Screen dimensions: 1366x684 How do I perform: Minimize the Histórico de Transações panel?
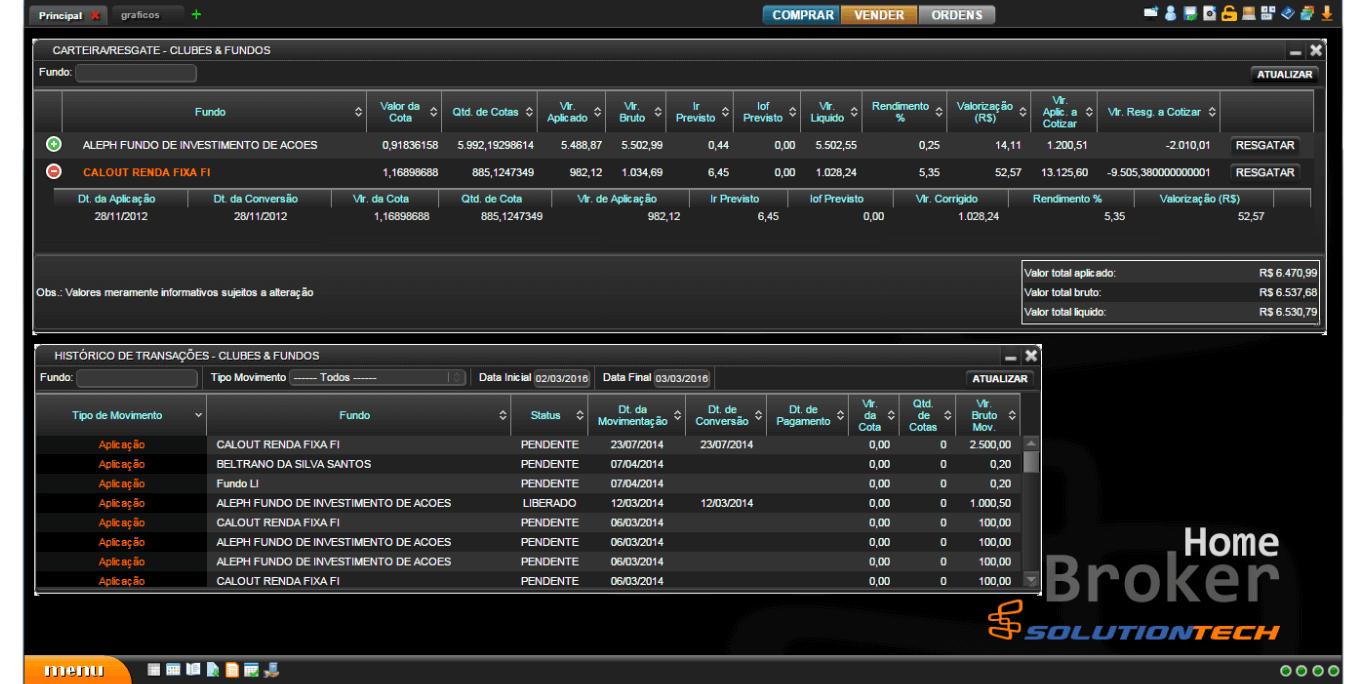coord(1011,356)
